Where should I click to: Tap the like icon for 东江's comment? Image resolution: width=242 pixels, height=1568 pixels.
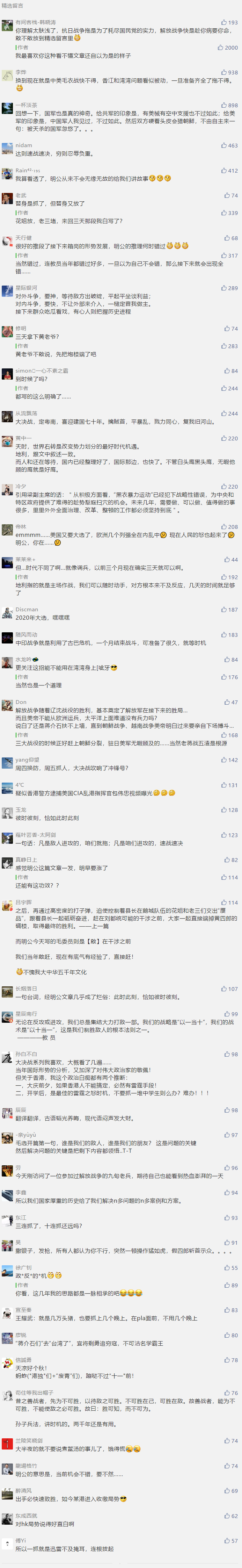[227, 1217]
